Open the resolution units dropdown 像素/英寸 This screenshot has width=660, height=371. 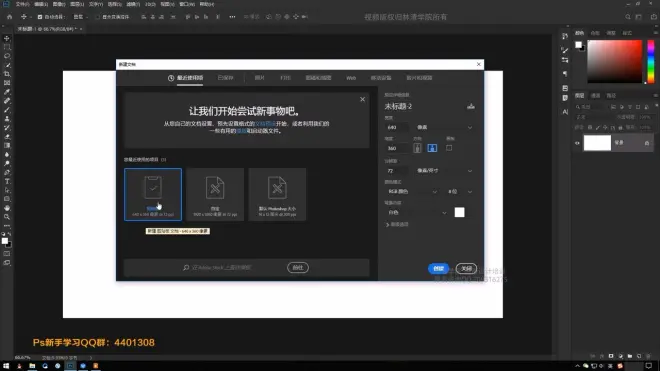[x=444, y=171]
